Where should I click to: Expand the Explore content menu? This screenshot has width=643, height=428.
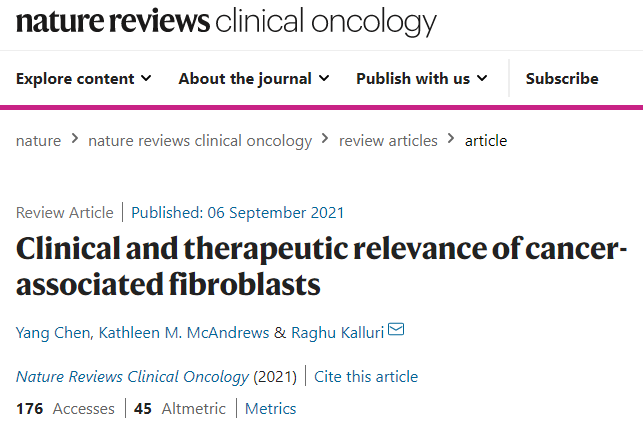pyautogui.click(x=84, y=78)
